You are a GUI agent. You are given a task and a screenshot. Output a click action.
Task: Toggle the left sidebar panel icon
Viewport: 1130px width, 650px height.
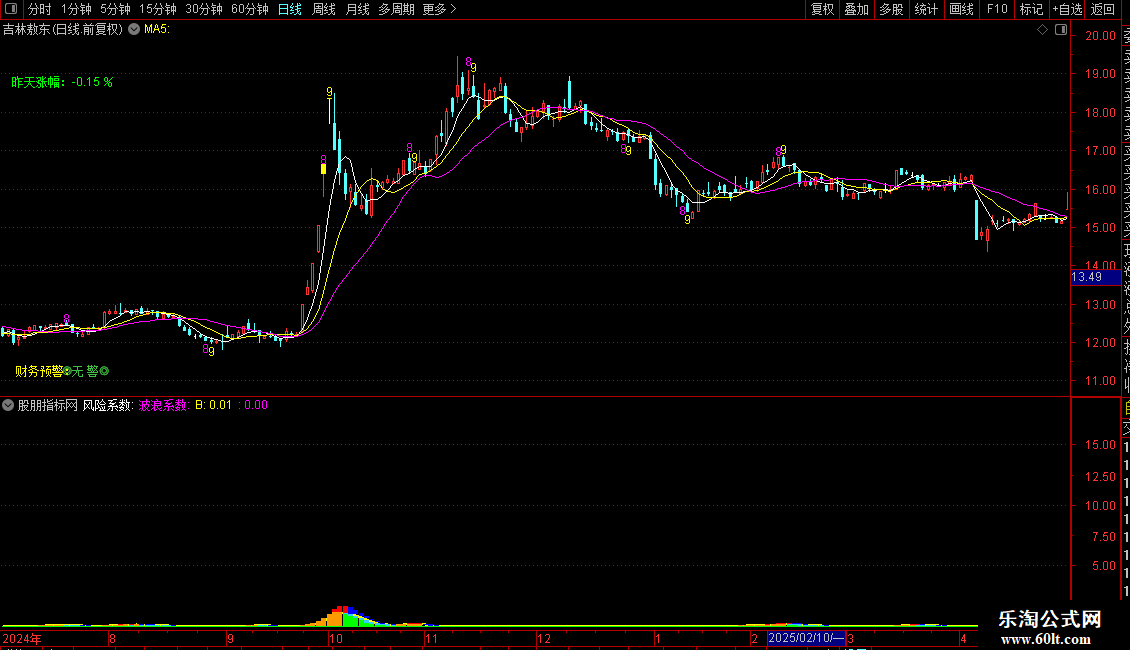coord(11,9)
